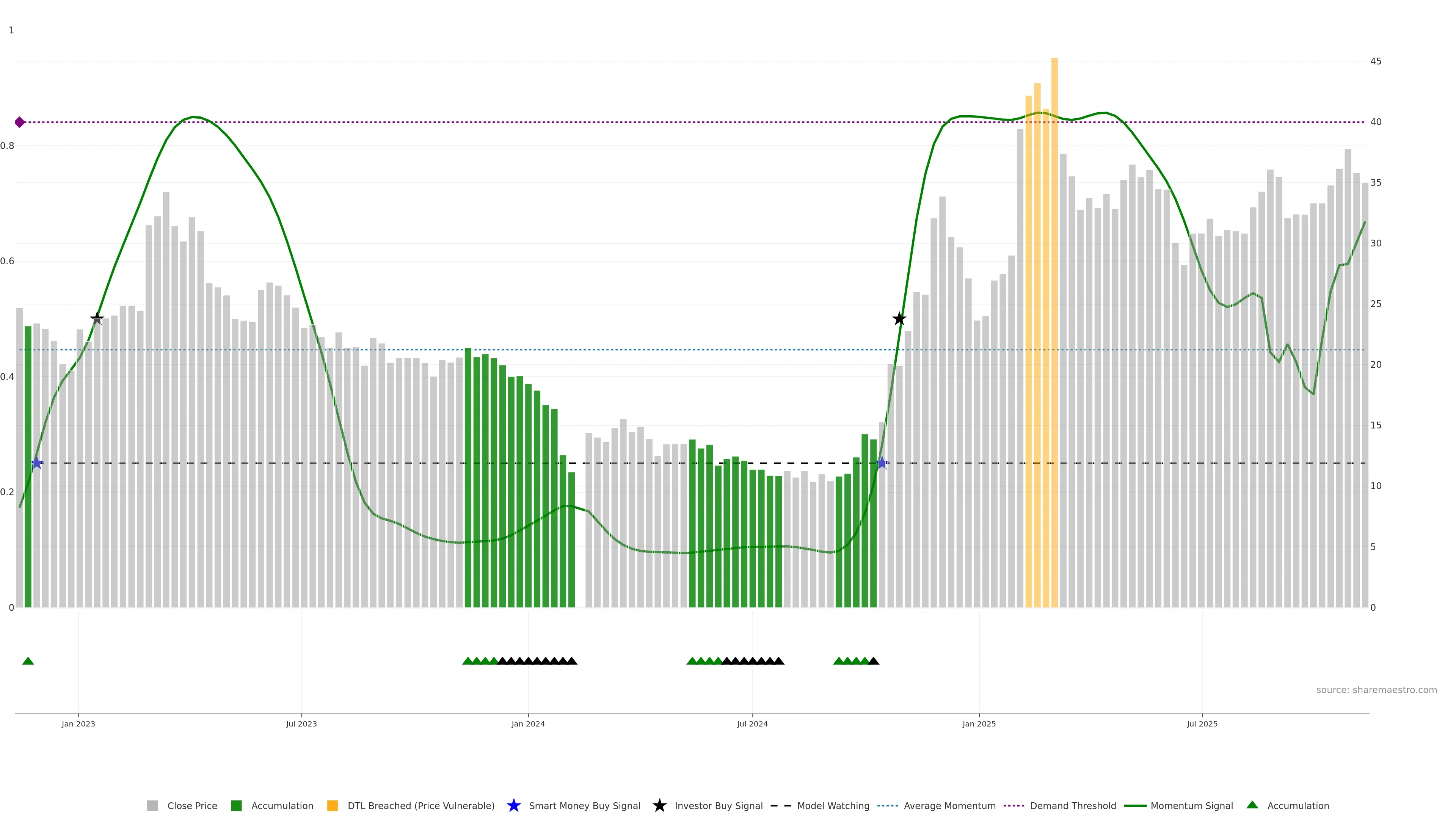
Task: Click the green Accumulation swatch in legend
Action: 236,805
